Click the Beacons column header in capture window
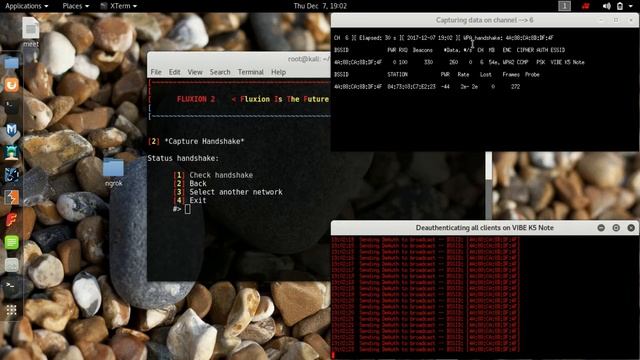Image resolution: width=640 pixels, height=360 pixels. [422, 50]
